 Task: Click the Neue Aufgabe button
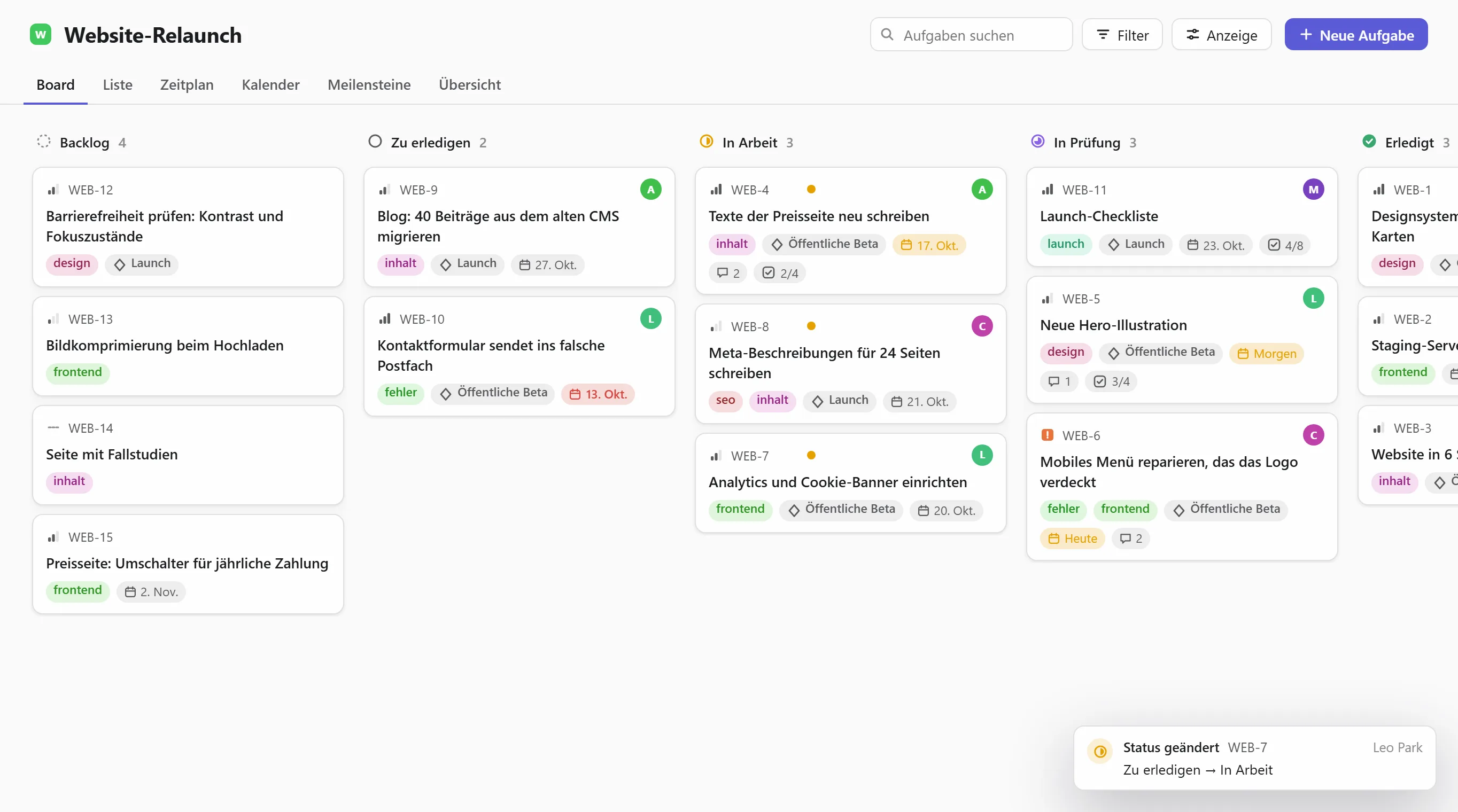point(1356,35)
